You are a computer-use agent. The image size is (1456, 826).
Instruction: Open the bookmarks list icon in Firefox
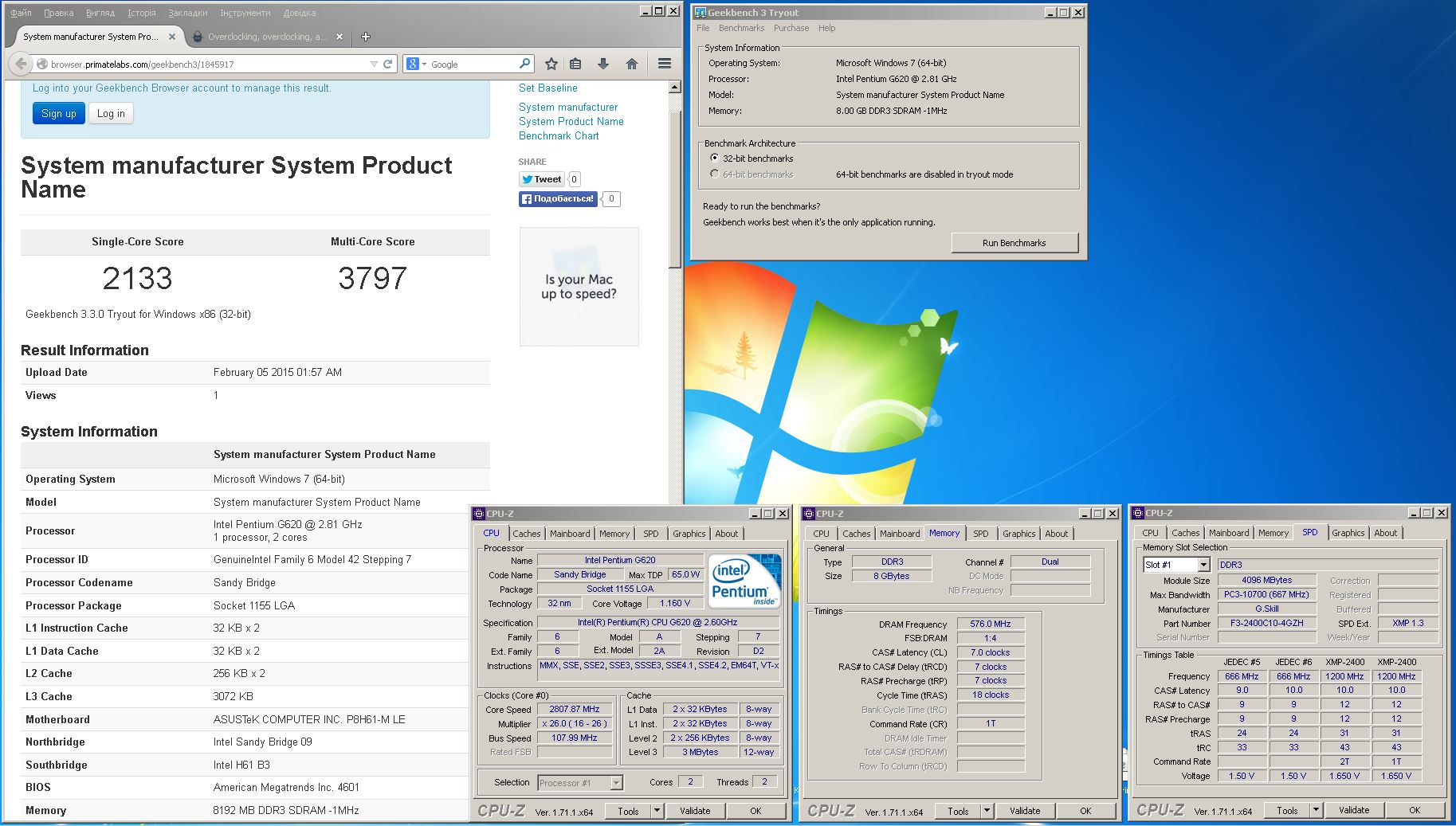[x=575, y=64]
